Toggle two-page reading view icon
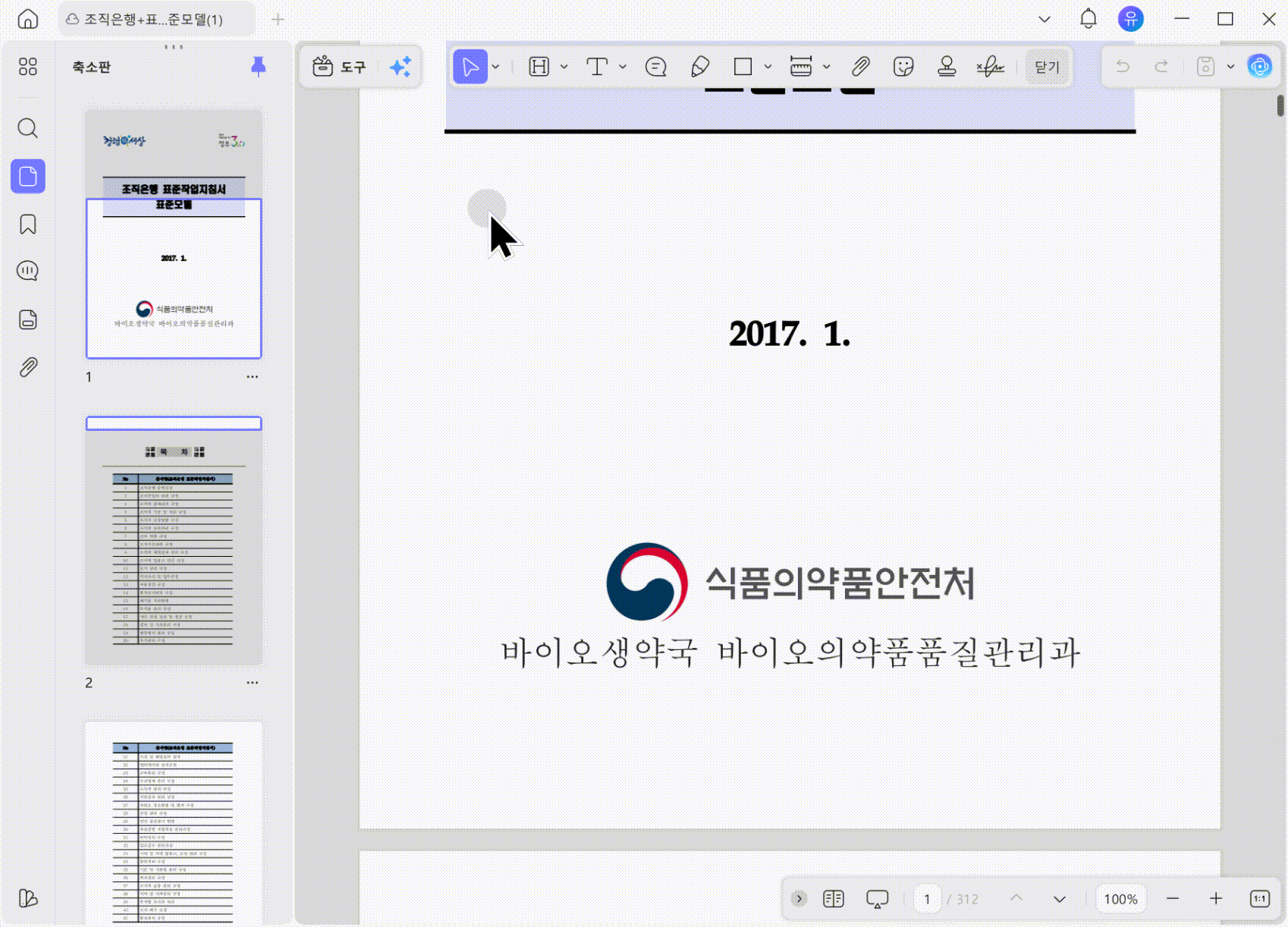Viewport: 1288px width, 927px height. tap(834, 899)
